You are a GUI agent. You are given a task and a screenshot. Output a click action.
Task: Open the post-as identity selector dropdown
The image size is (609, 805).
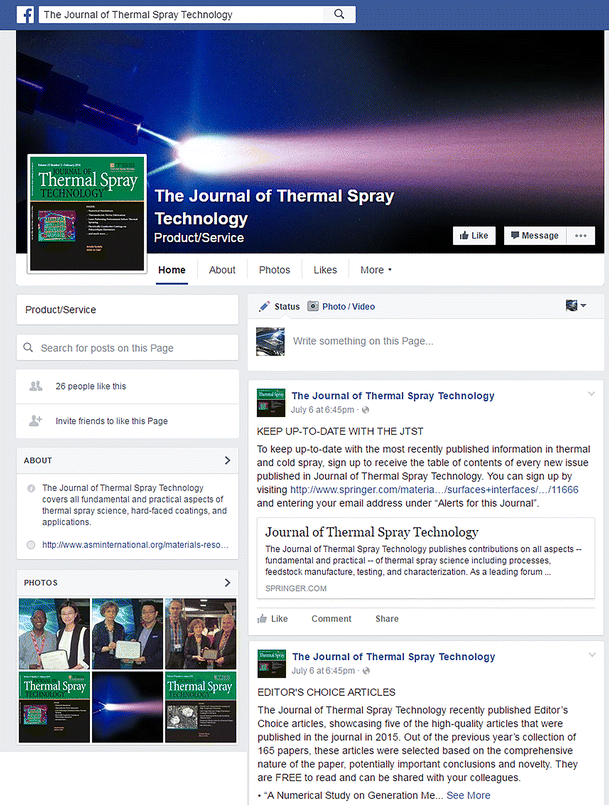click(x=576, y=306)
